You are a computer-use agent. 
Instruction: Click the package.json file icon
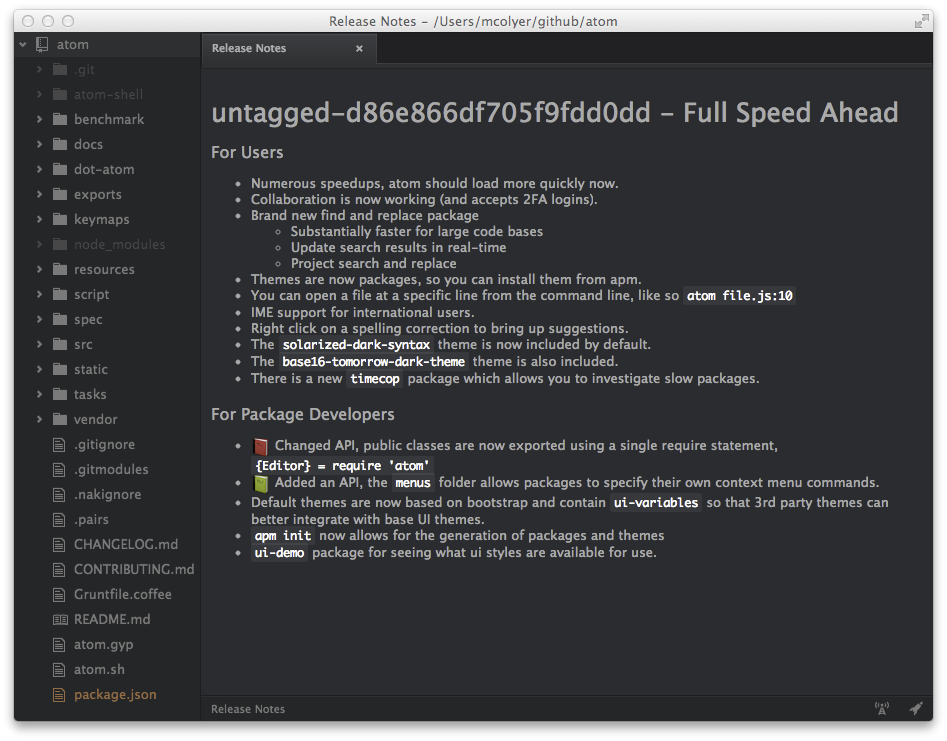59,695
